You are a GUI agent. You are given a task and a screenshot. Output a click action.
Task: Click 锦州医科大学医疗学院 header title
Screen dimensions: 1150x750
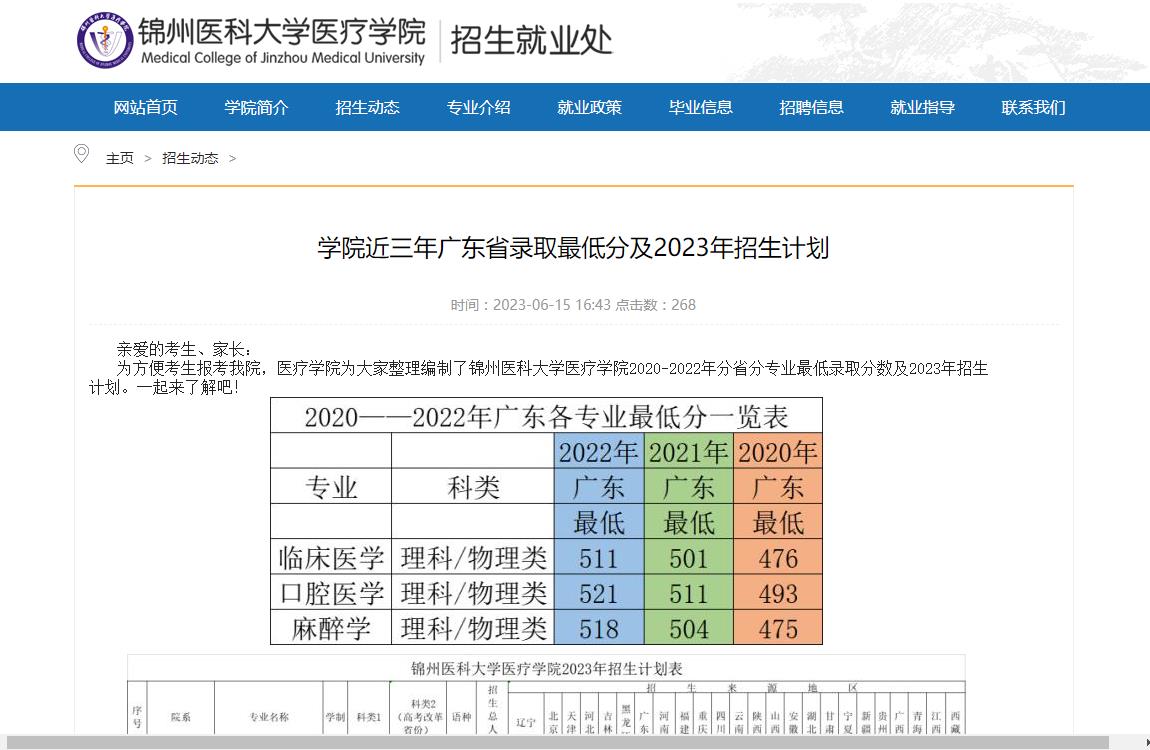pos(282,32)
